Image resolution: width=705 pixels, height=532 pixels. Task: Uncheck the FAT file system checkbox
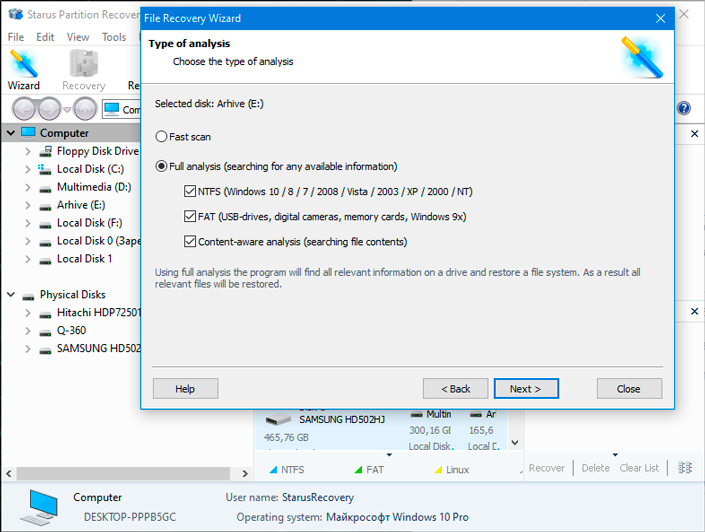point(190,216)
